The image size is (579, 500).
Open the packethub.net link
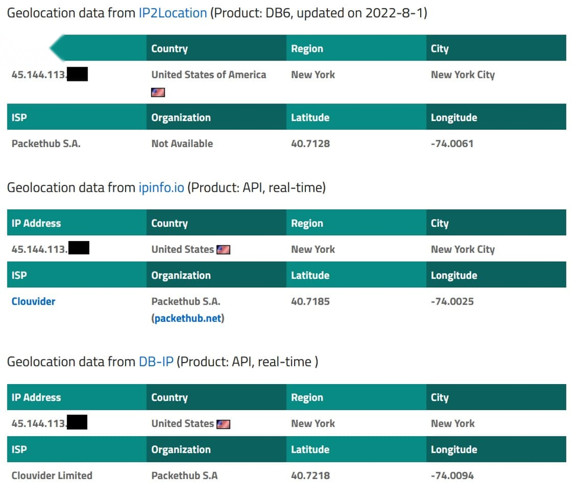click(x=188, y=318)
